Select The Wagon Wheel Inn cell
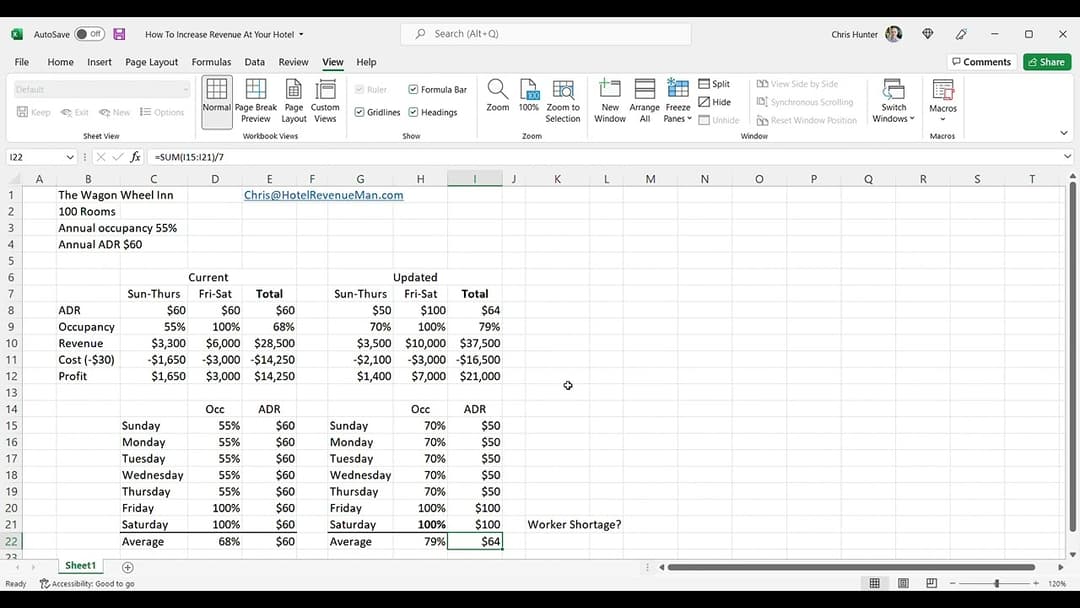Image resolution: width=1080 pixels, height=608 pixels. pos(116,195)
